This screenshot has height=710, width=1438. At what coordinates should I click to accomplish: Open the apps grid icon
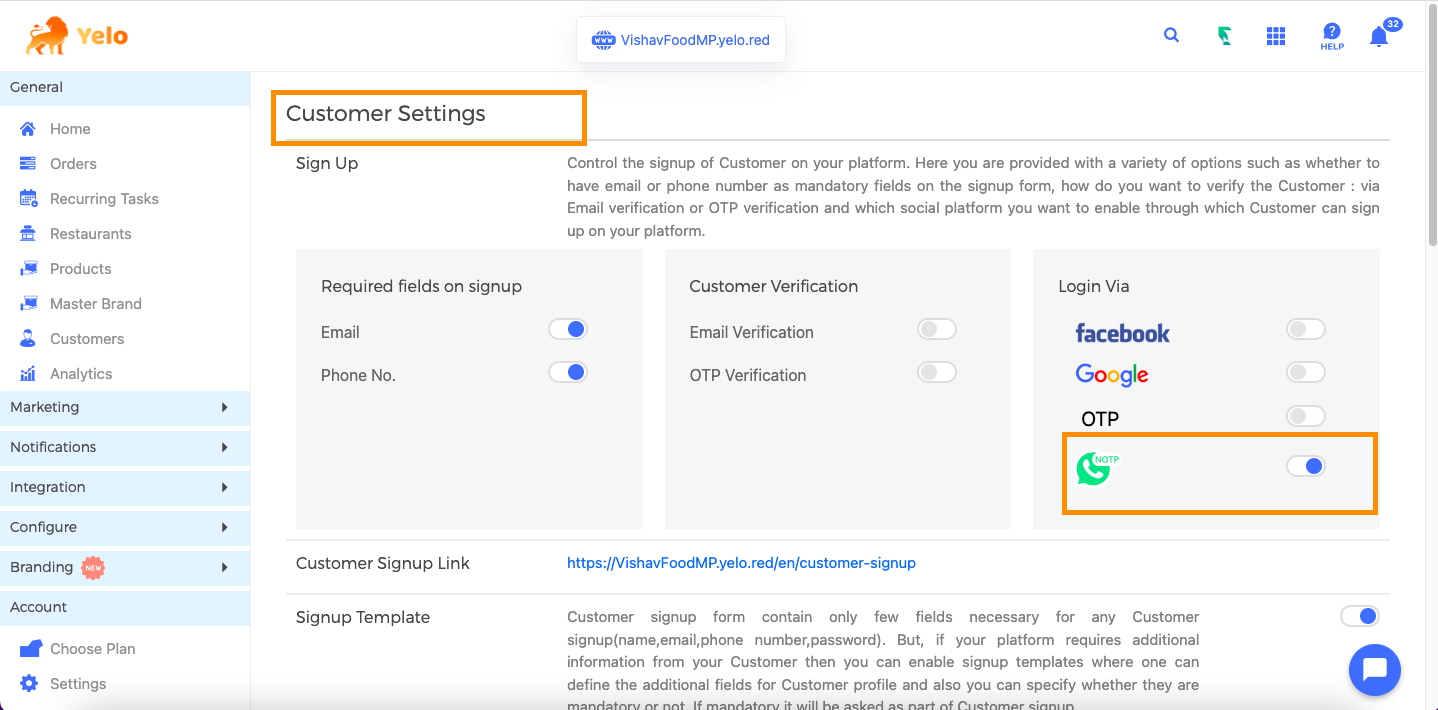click(1275, 36)
